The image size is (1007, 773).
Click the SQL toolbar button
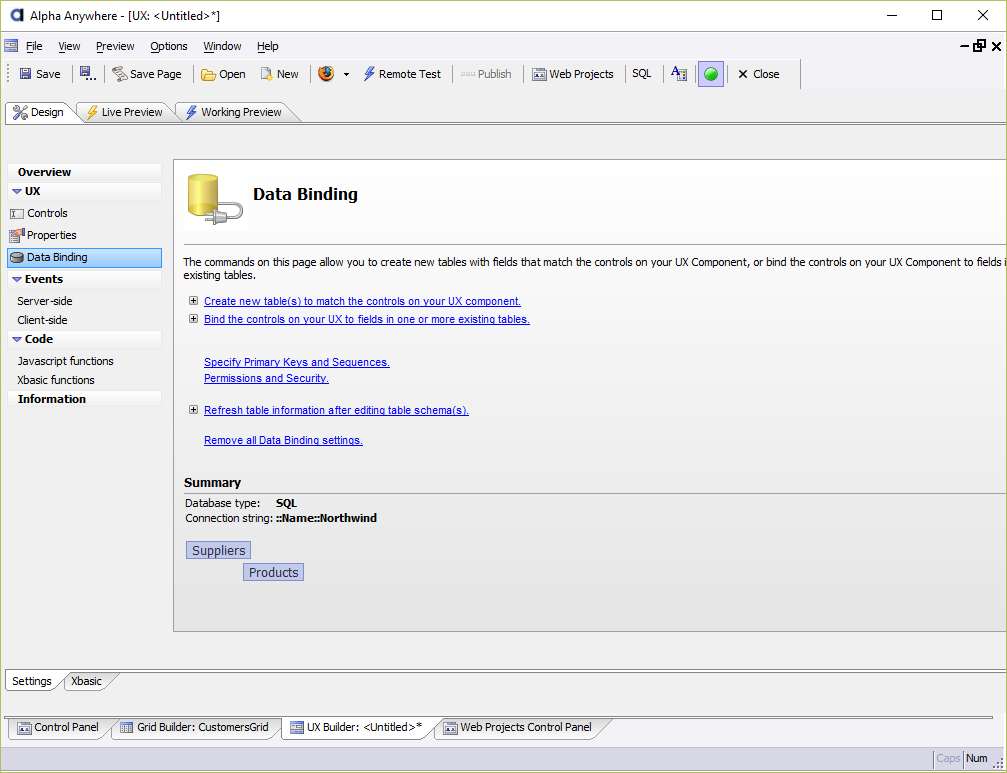[x=642, y=74]
